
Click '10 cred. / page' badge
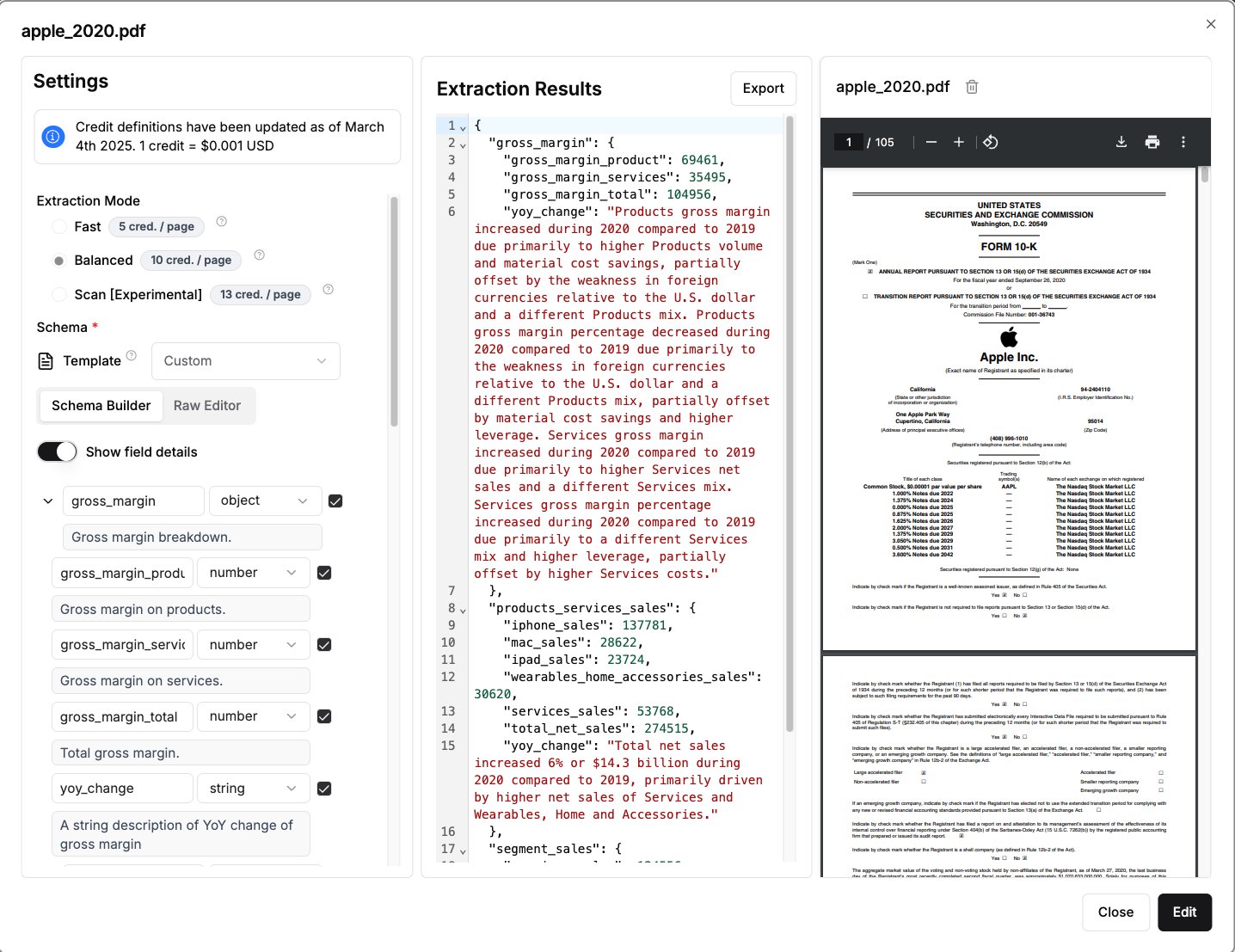tap(191, 261)
